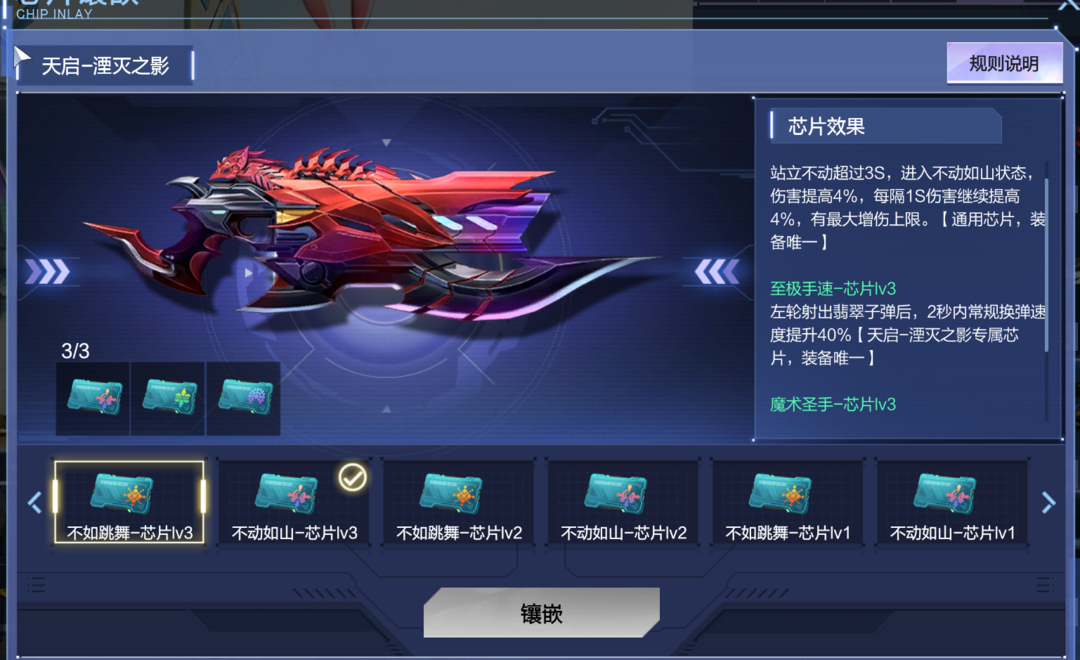Image resolution: width=1080 pixels, height=660 pixels.
Task: Show previous chips with left chevron
Action: click(x=34, y=503)
